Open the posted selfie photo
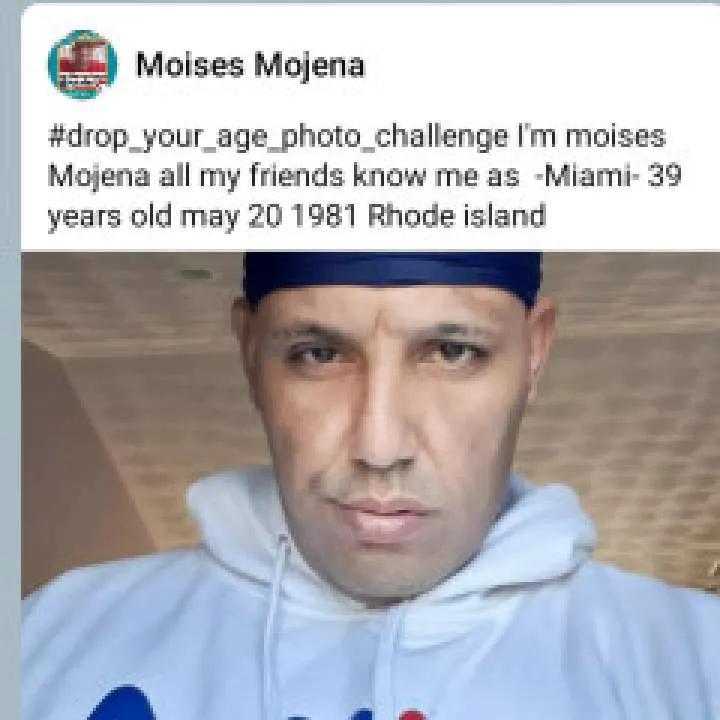 [x=371, y=485]
